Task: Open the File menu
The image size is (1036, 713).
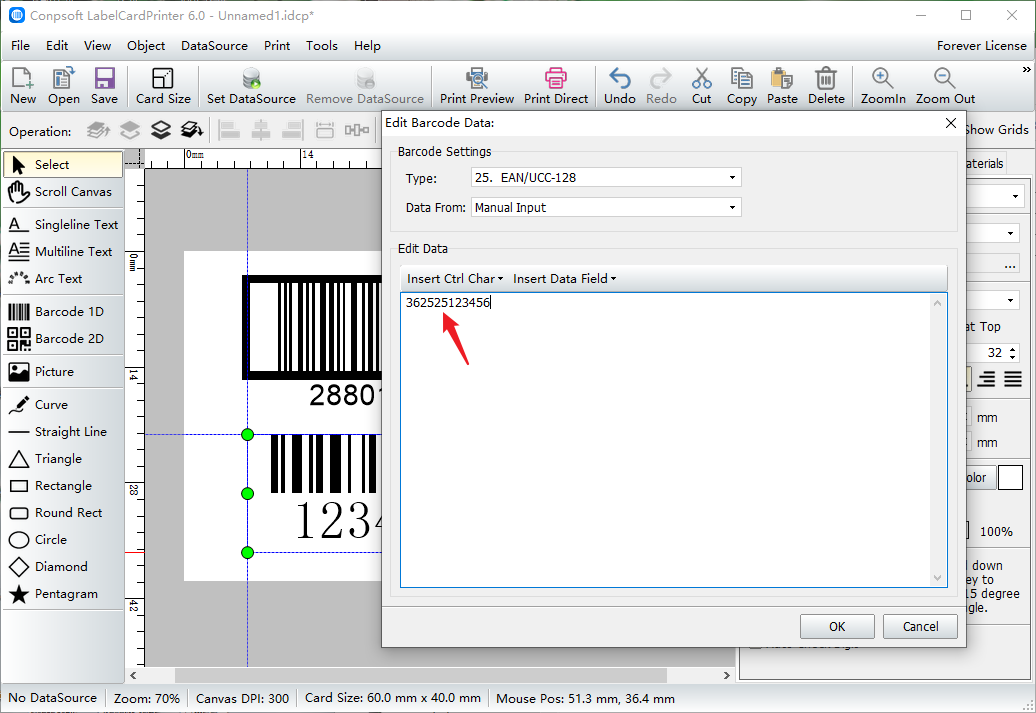Action: coord(20,46)
